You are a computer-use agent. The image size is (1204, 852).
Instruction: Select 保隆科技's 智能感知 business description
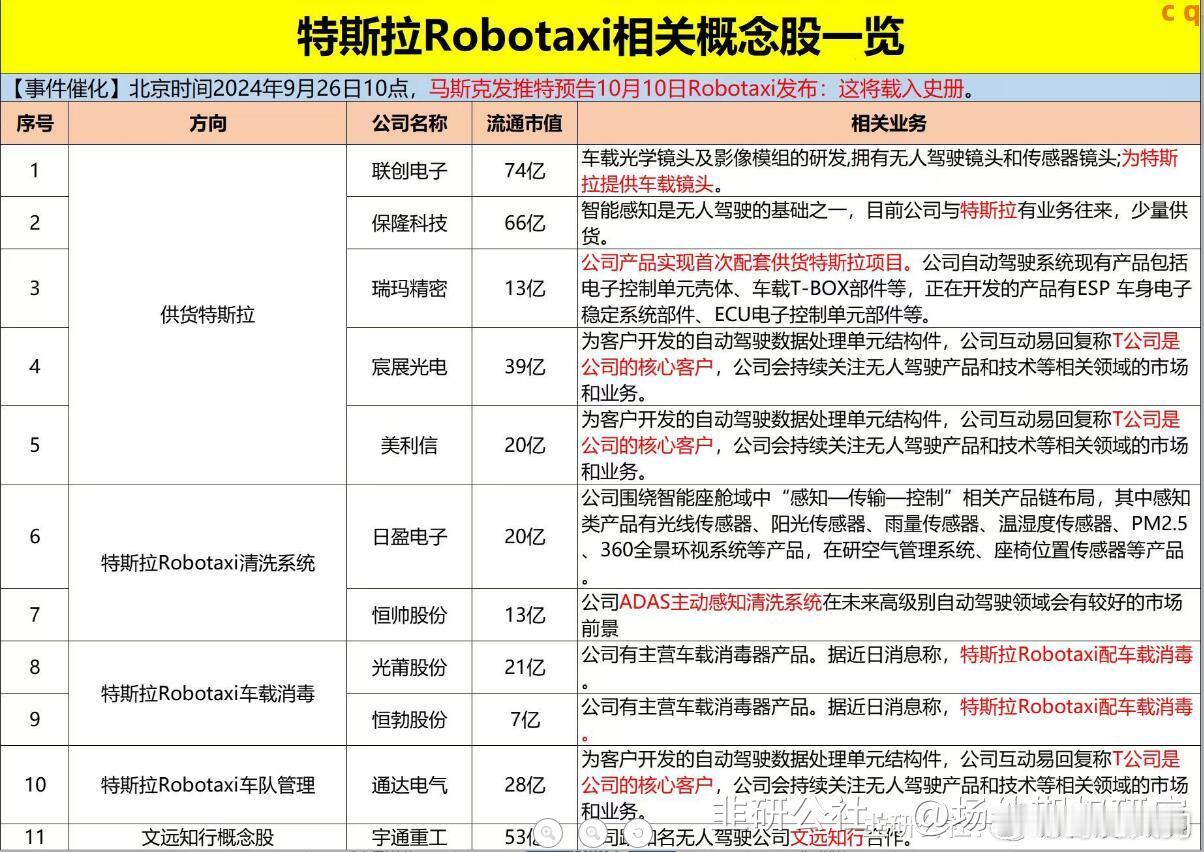(x=889, y=223)
